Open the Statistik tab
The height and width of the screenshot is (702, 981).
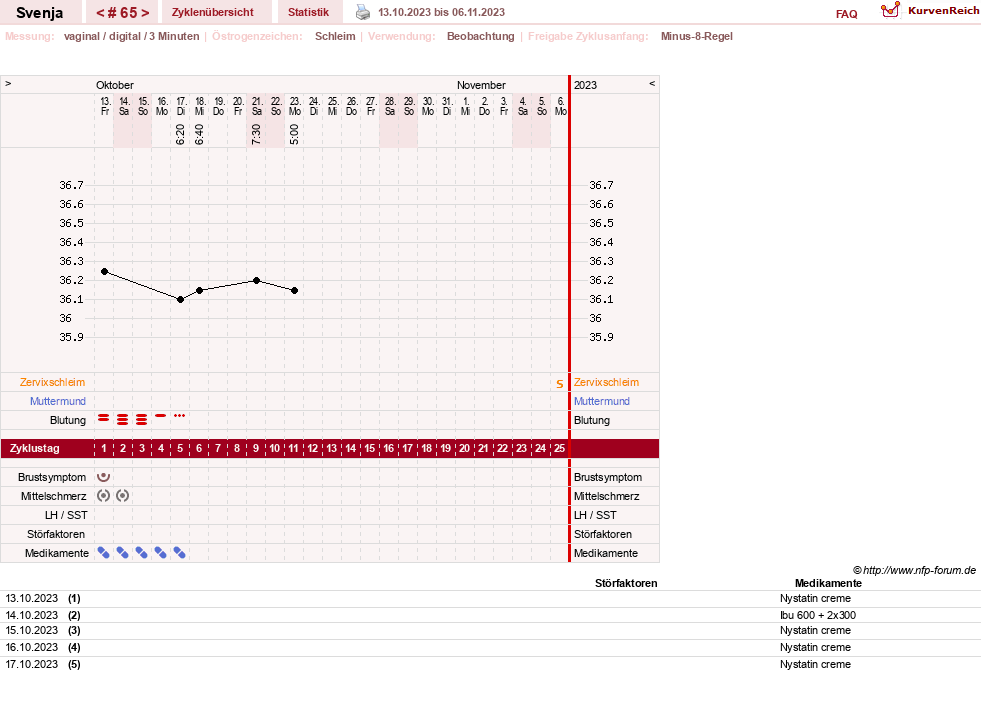point(308,12)
